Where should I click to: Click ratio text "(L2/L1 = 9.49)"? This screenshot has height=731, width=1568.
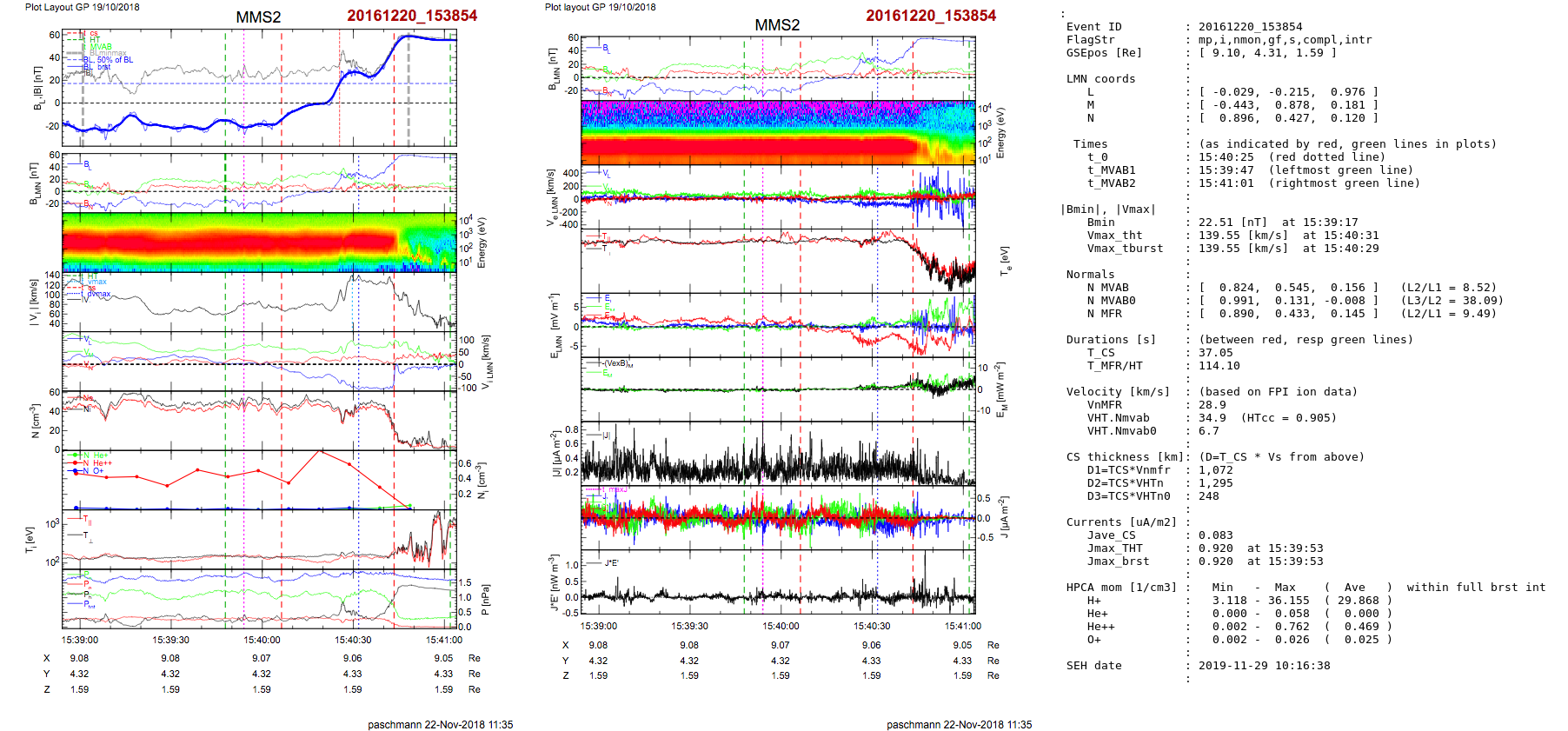[1448, 314]
